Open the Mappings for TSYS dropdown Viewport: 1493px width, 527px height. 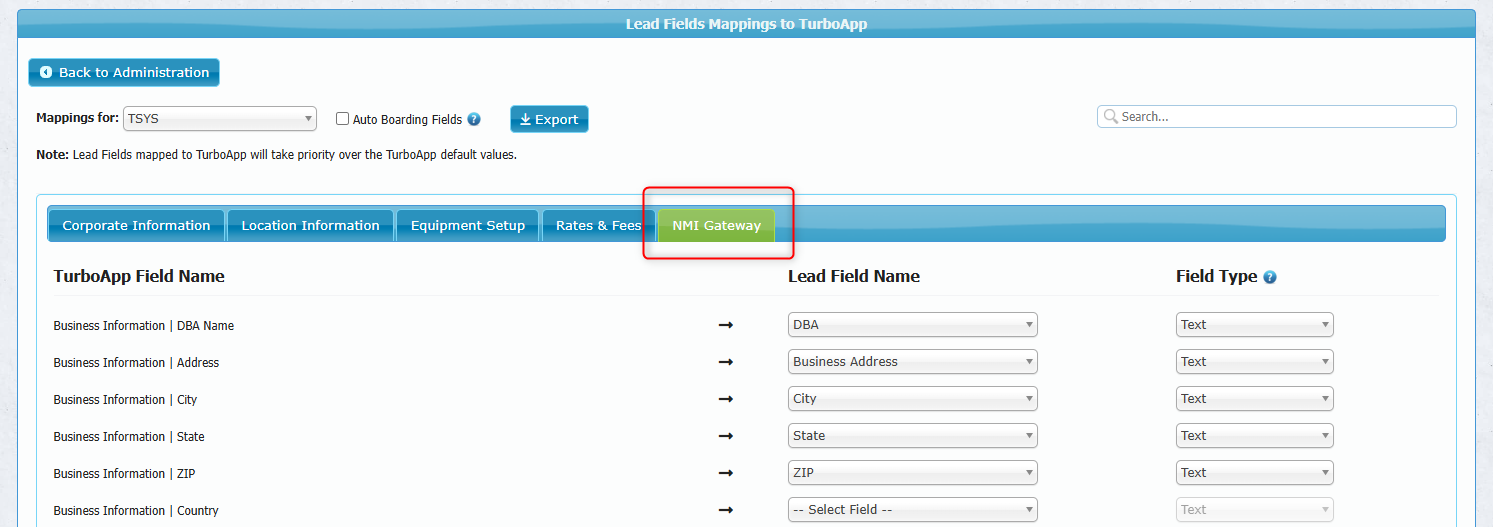pos(220,118)
